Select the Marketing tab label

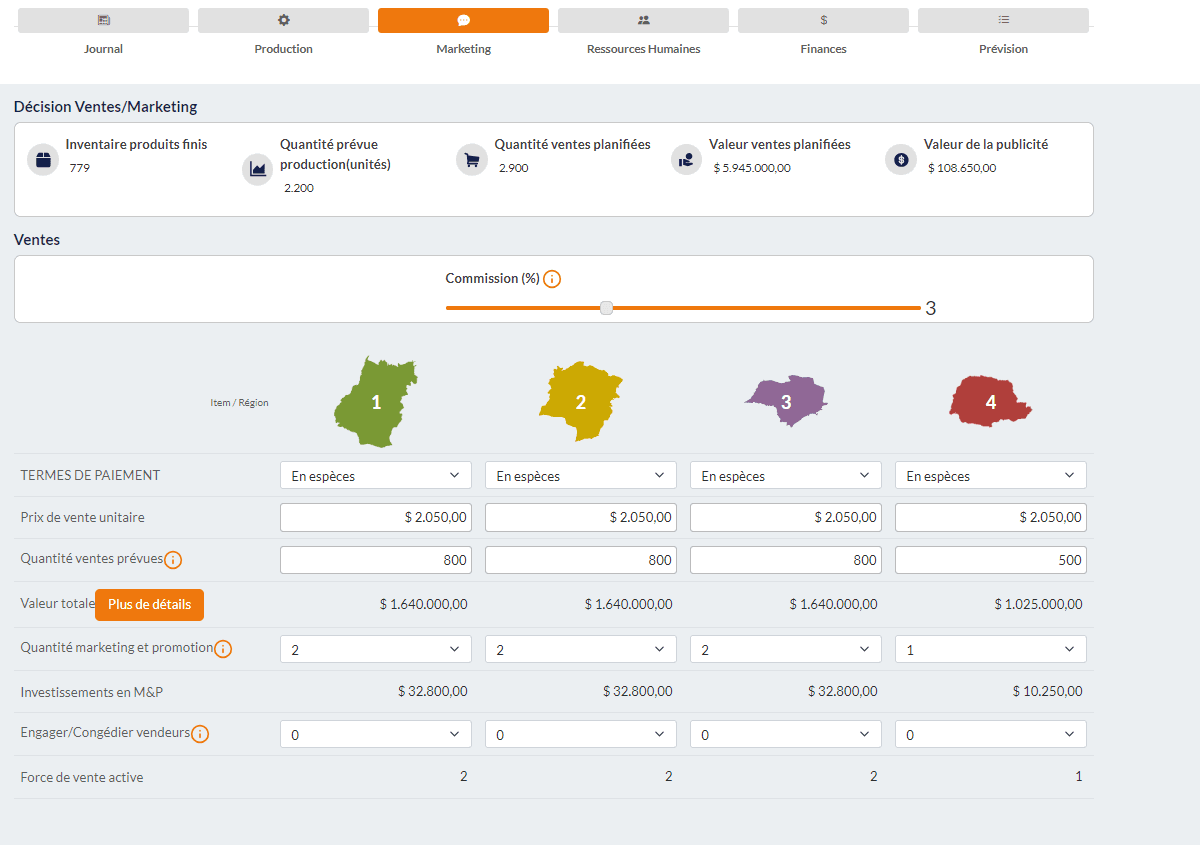463,48
